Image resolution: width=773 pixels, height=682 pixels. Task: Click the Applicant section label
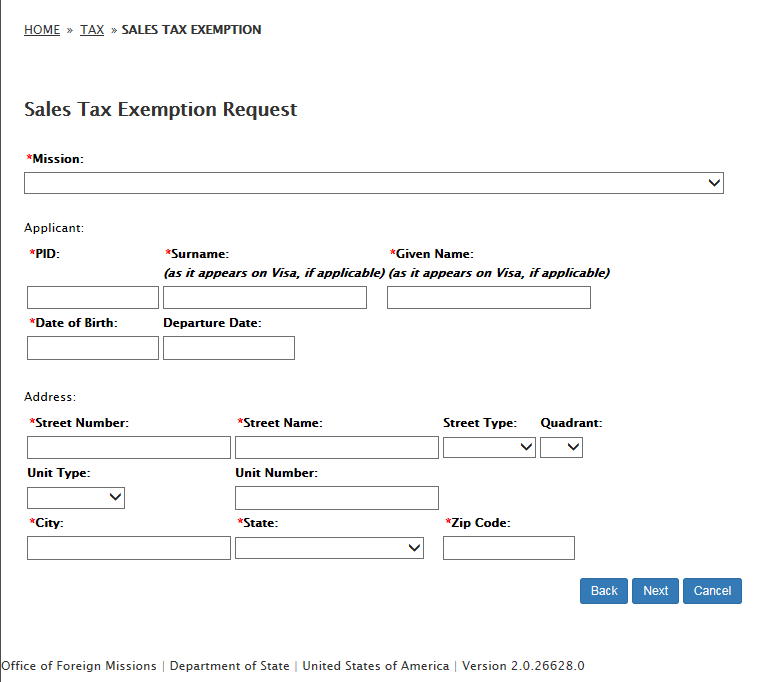[x=54, y=228]
